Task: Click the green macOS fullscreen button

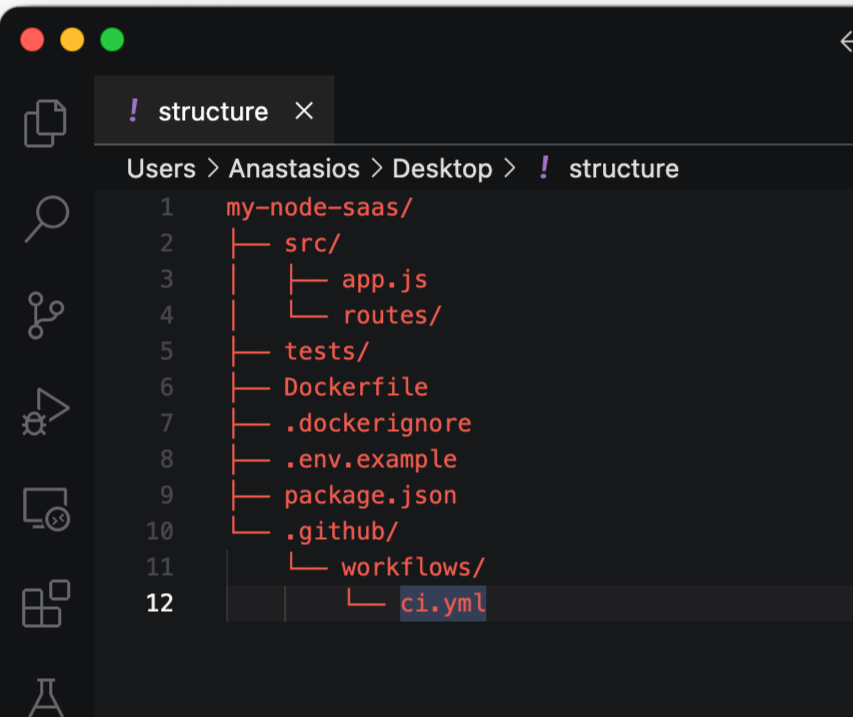Action: tap(112, 40)
